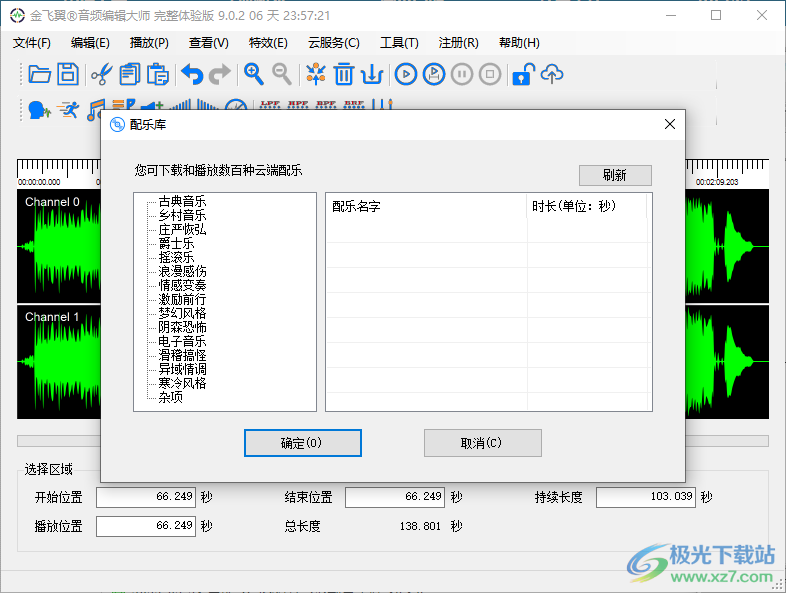This screenshot has width=786, height=593.
Task: Save the audio with floppy disk icon
Action: (68, 74)
